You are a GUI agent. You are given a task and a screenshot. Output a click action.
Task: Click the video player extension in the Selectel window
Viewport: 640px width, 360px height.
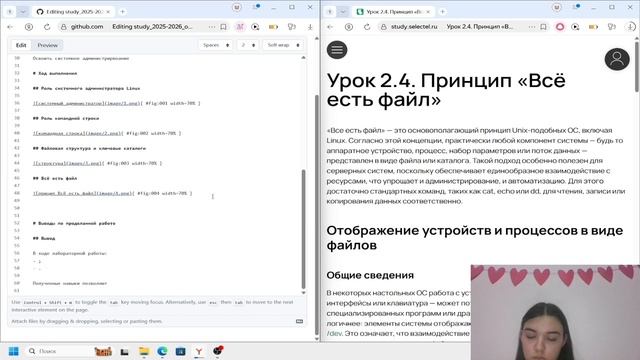(575, 27)
